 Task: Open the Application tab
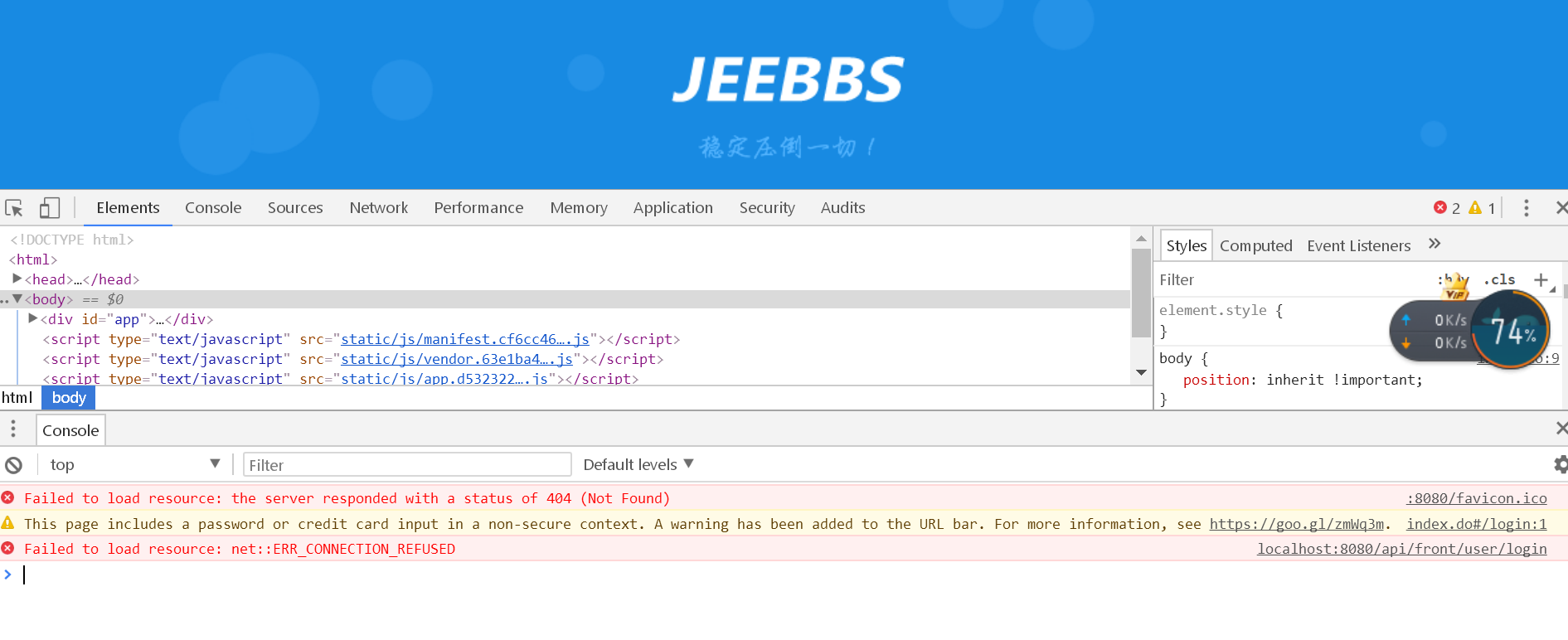coord(673,208)
